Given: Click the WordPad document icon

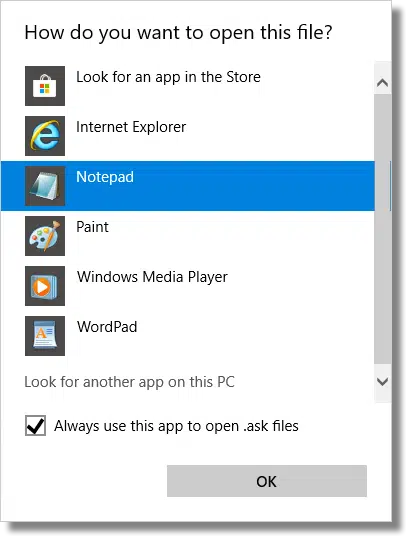Looking at the screenshot, I should point(45,336).
